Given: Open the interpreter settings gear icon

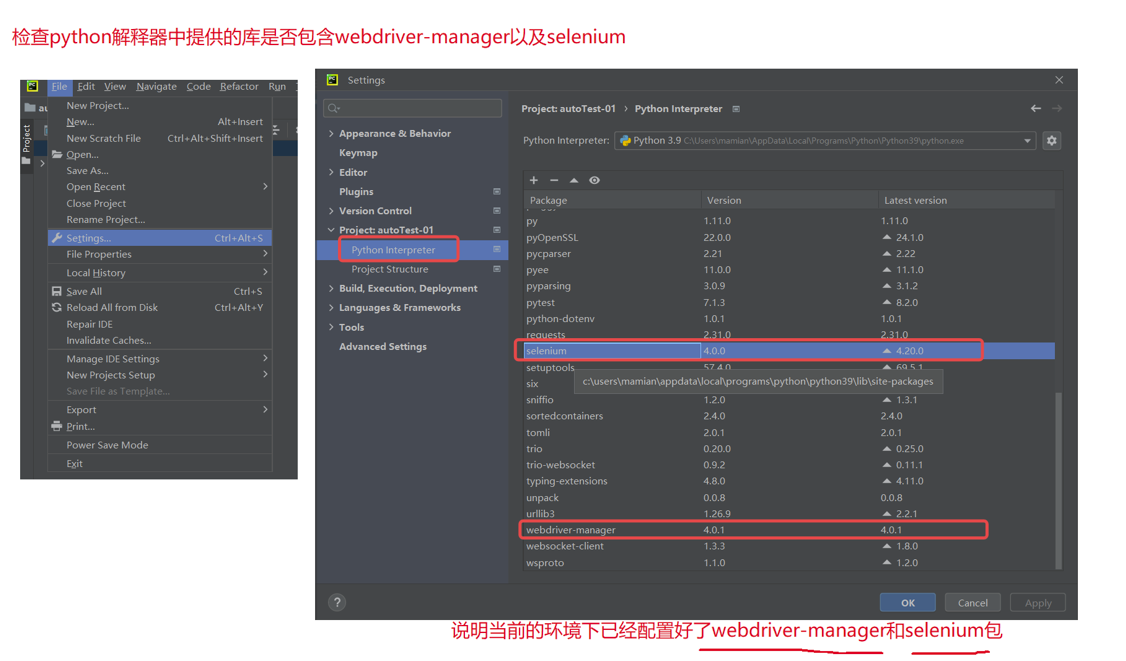Looking at the screenshot, I should tap(1051, 141).
